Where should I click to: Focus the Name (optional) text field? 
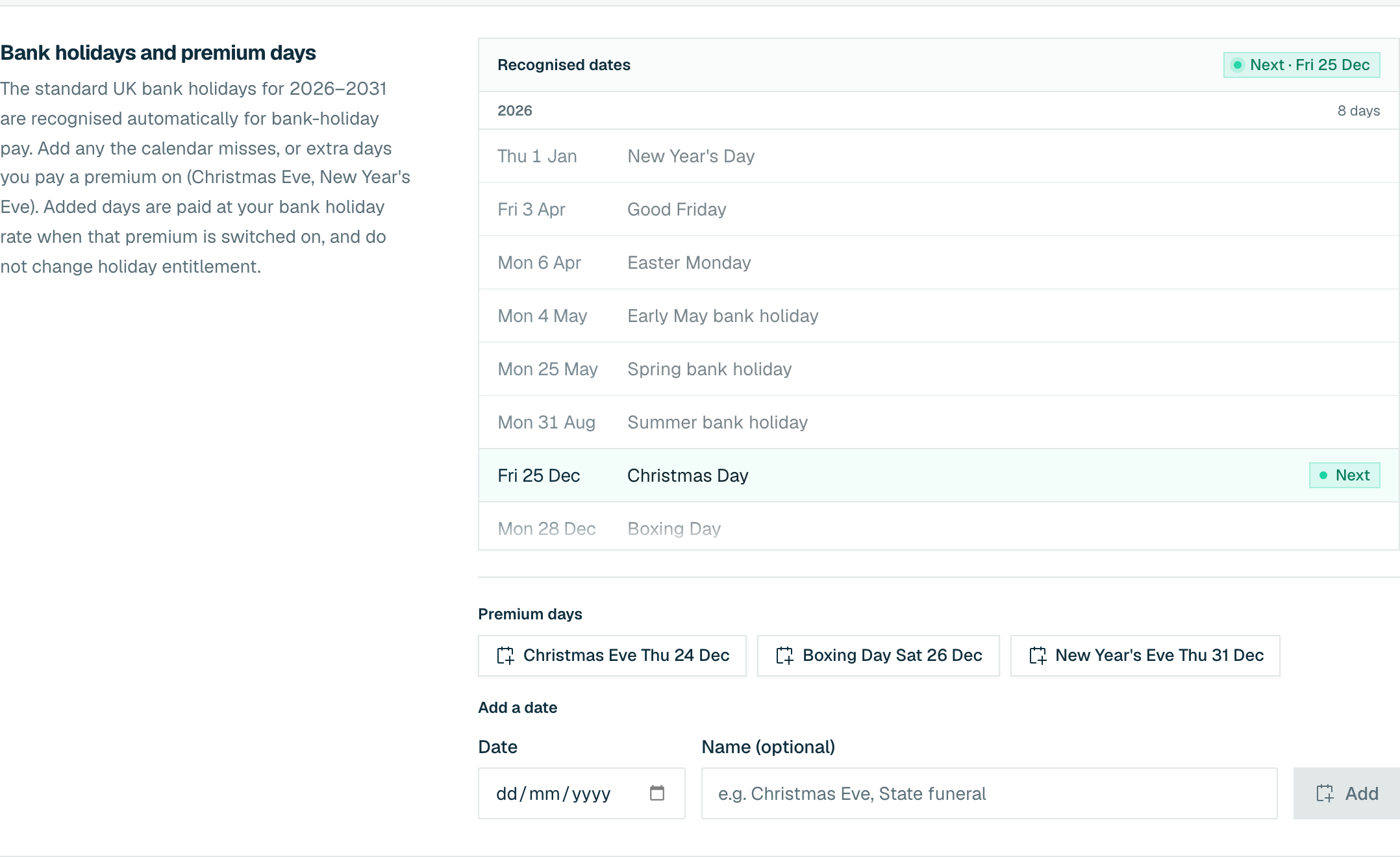click(x=990, y=793)
